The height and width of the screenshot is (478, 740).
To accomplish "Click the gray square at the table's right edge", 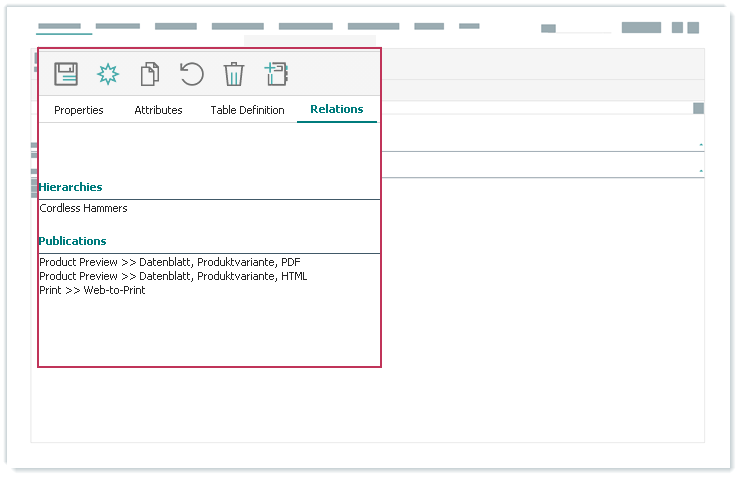I will pyautogui.click(x=698, y=108).
